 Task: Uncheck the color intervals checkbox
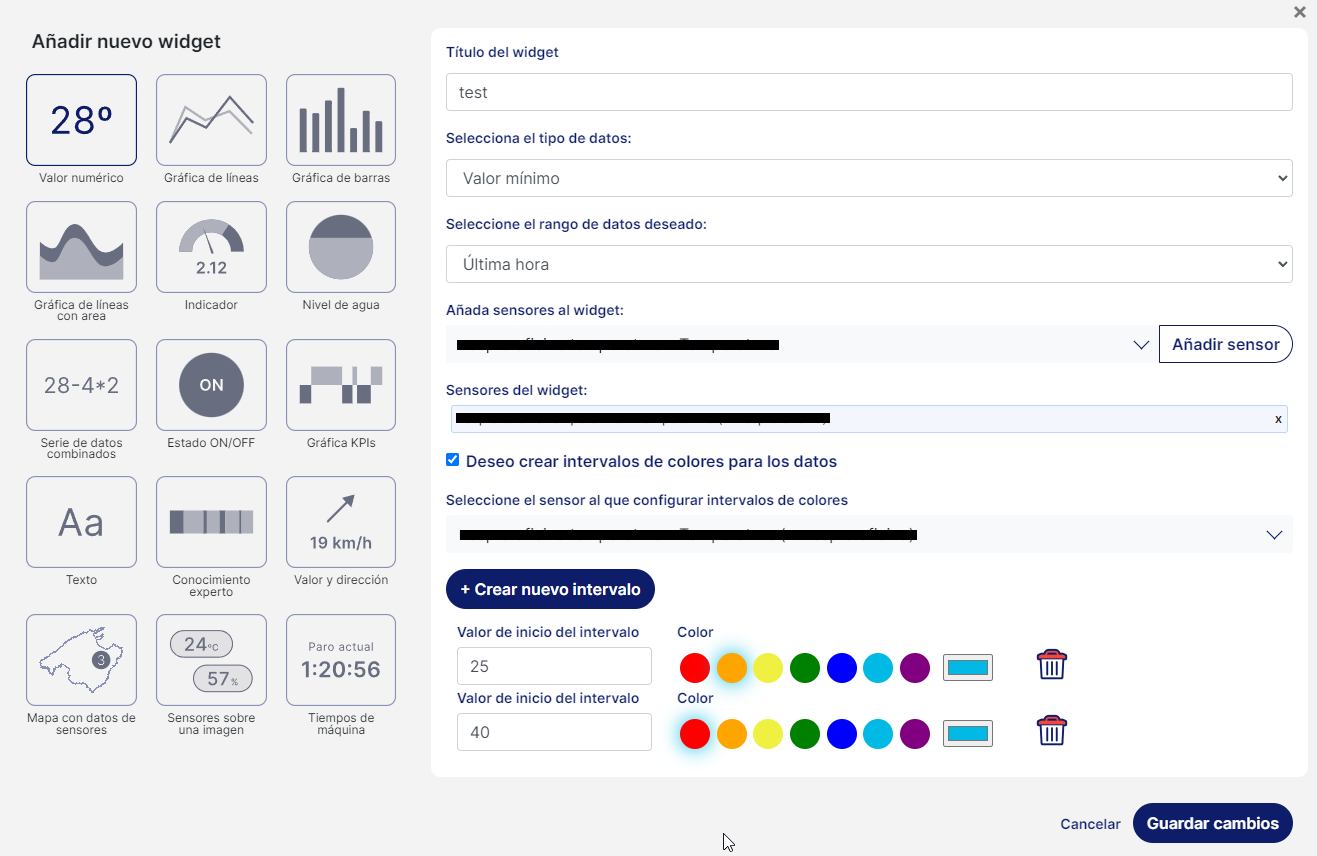pyautogui.click(x=453, y=460)
